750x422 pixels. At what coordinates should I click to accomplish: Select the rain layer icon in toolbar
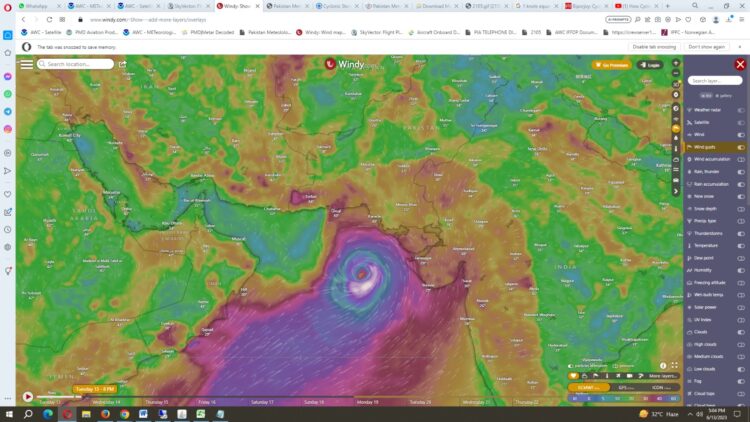coord(676,138)
